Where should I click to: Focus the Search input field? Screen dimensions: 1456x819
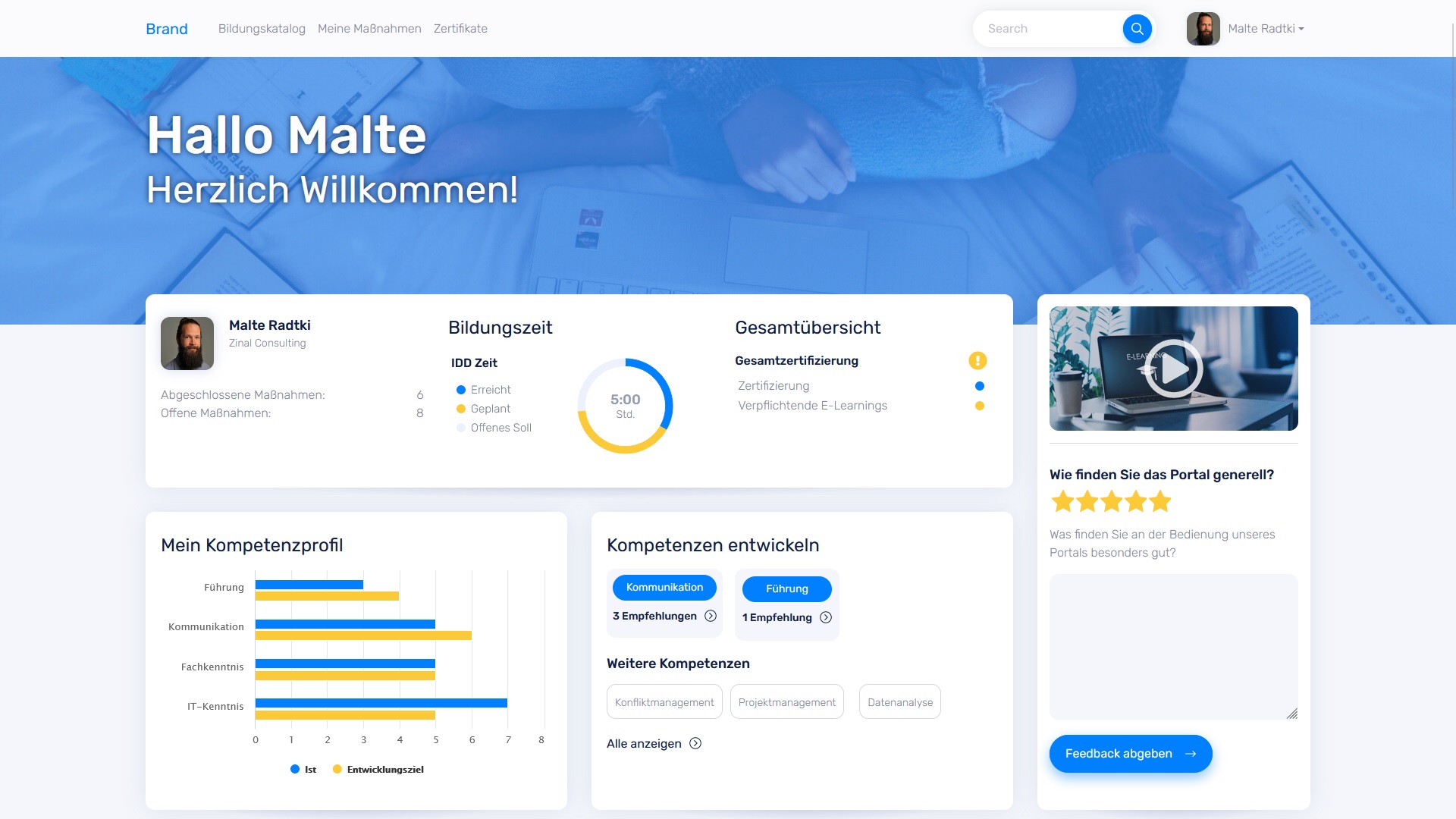pyautogui.click(x=1050, y=29)
